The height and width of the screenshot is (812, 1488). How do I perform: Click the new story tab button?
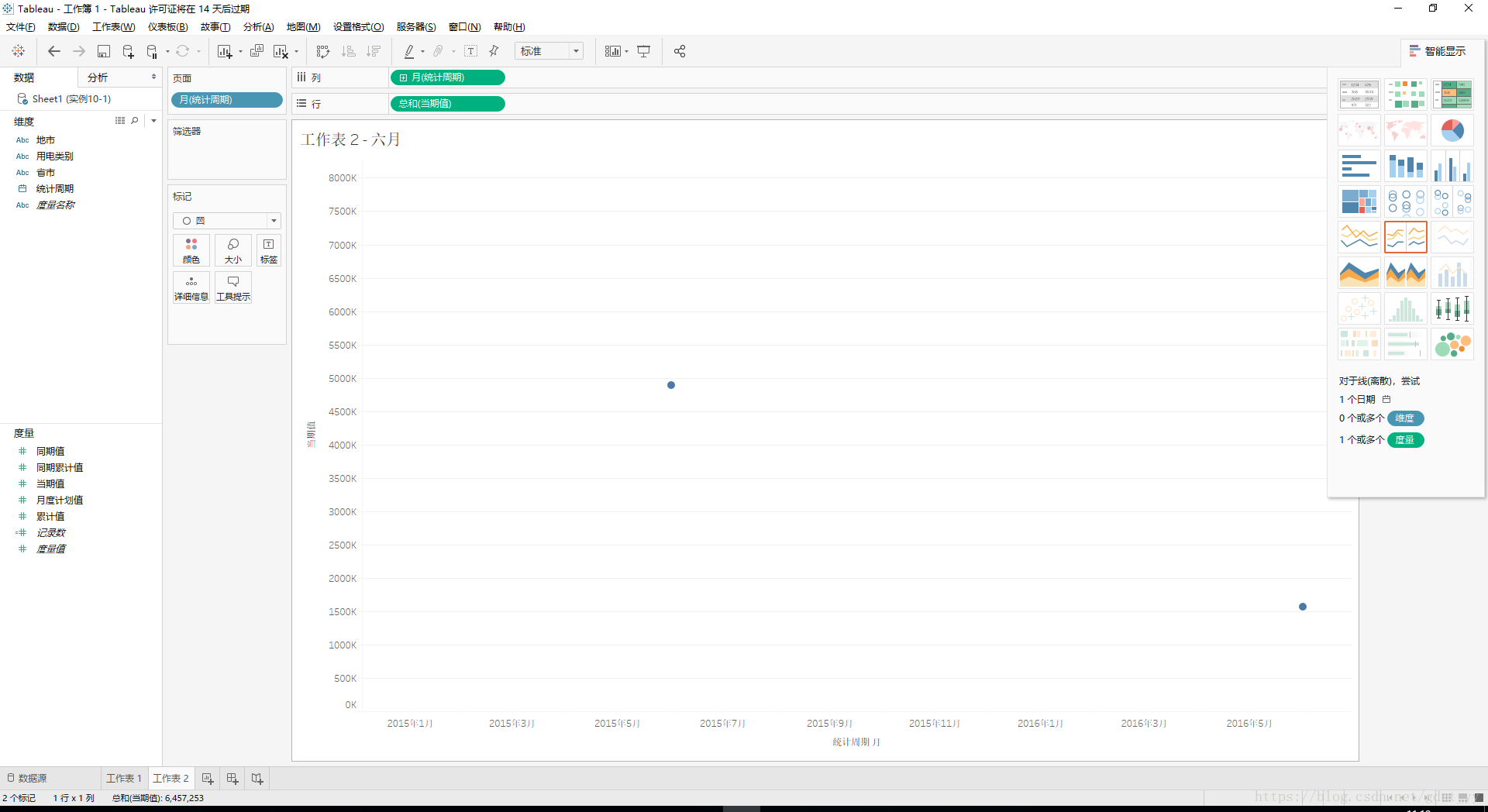257,778
